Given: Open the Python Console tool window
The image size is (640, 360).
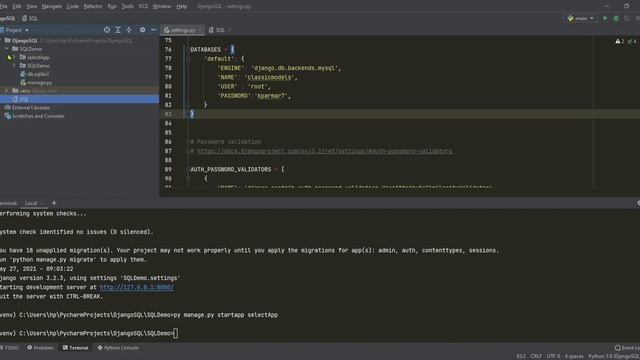Looking at the screenshot, I should [x=118, y=348].
